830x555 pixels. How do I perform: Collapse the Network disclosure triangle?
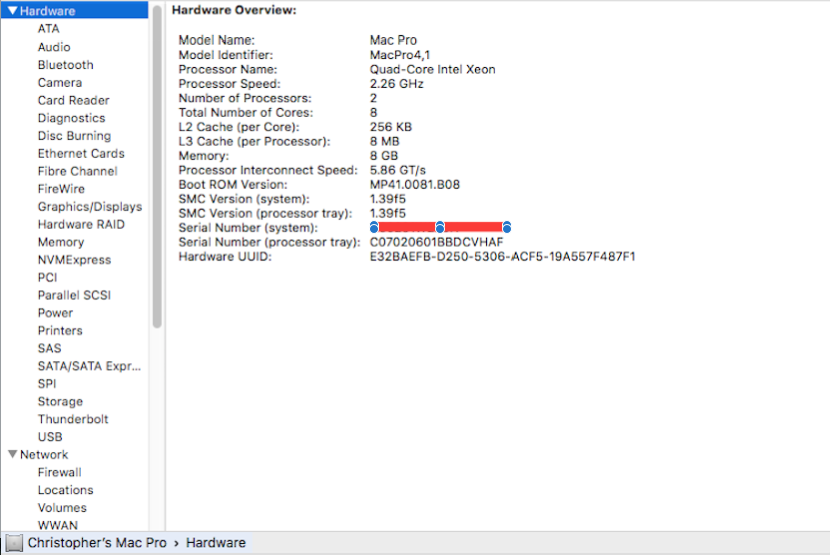(x=13, y=454)
